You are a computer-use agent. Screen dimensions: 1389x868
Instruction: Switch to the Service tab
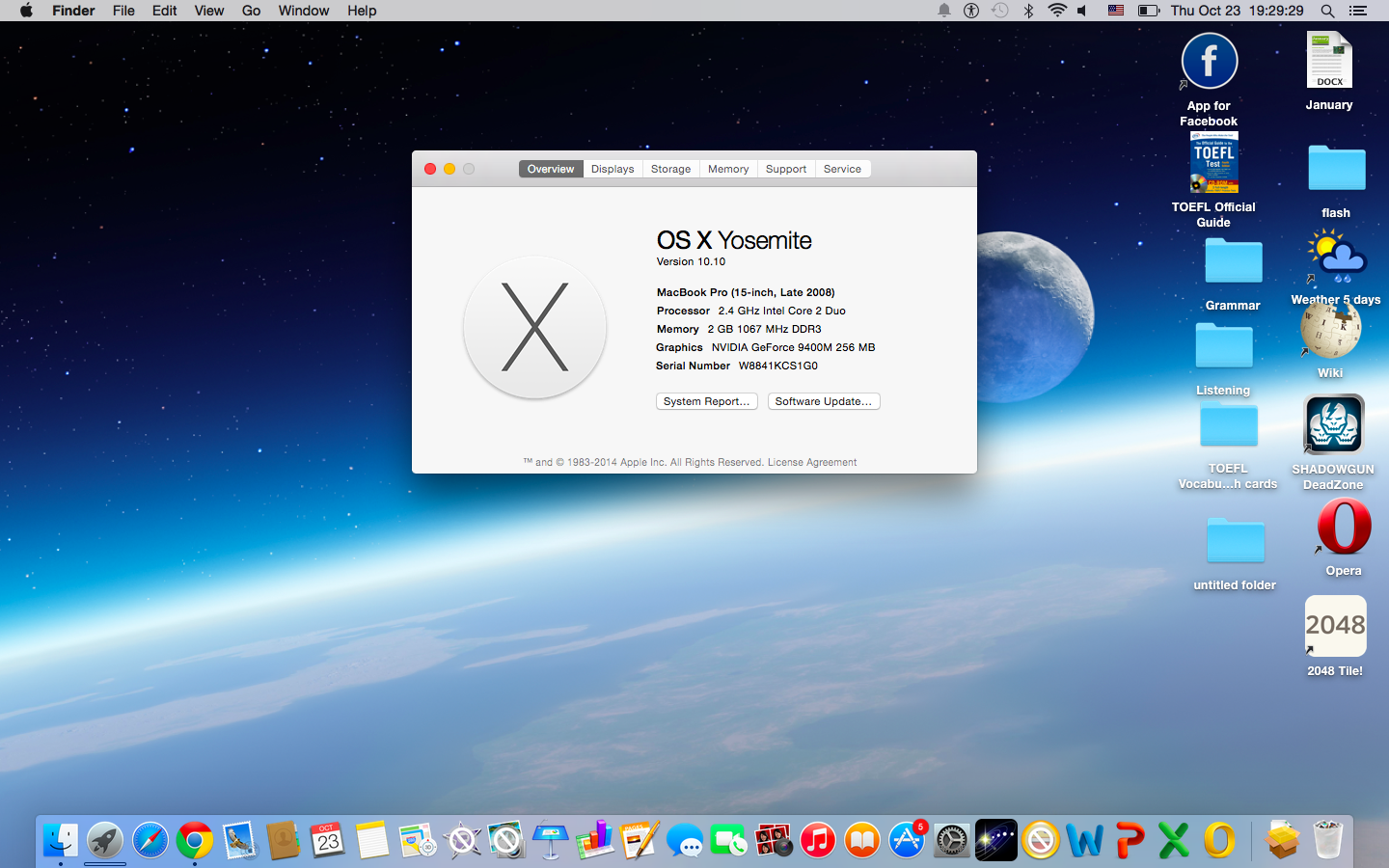[x=842, y=169]
